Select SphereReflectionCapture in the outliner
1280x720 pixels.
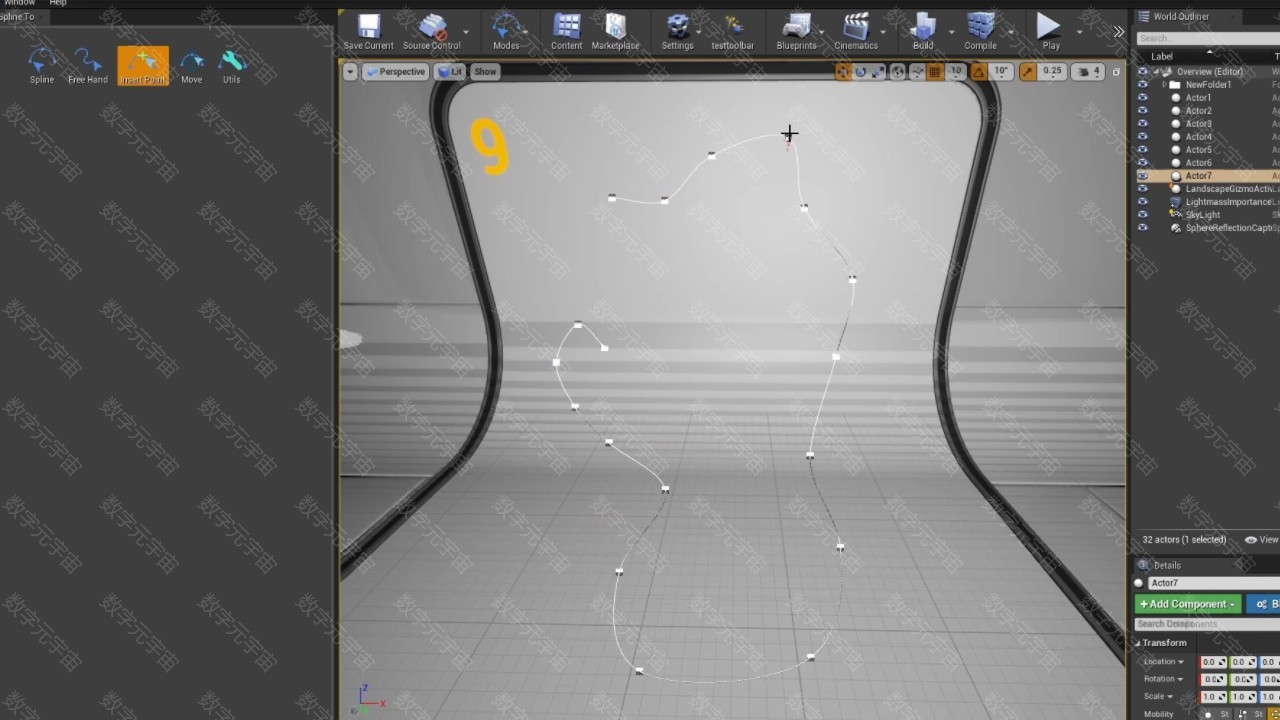[1228, 228]
